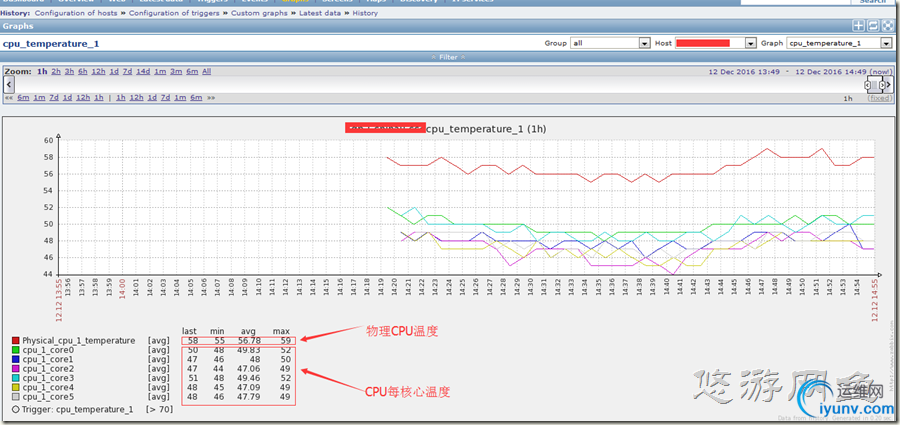The image size is (900, 425).
Task: Click legend label Physical_cpu_1_temperature
Action: [x=79, y=341]
